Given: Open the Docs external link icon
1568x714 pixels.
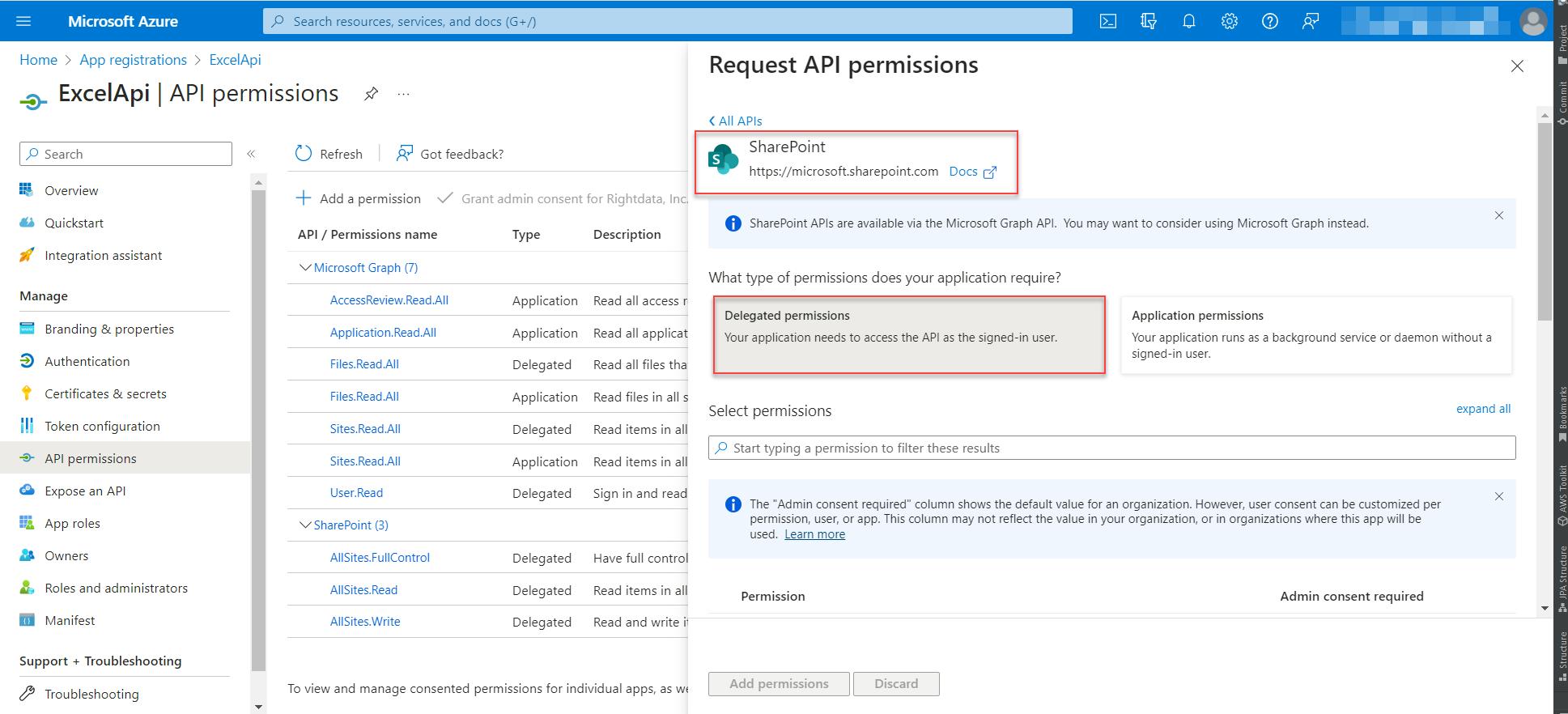Looking at the screenshot, I should 989,172.
